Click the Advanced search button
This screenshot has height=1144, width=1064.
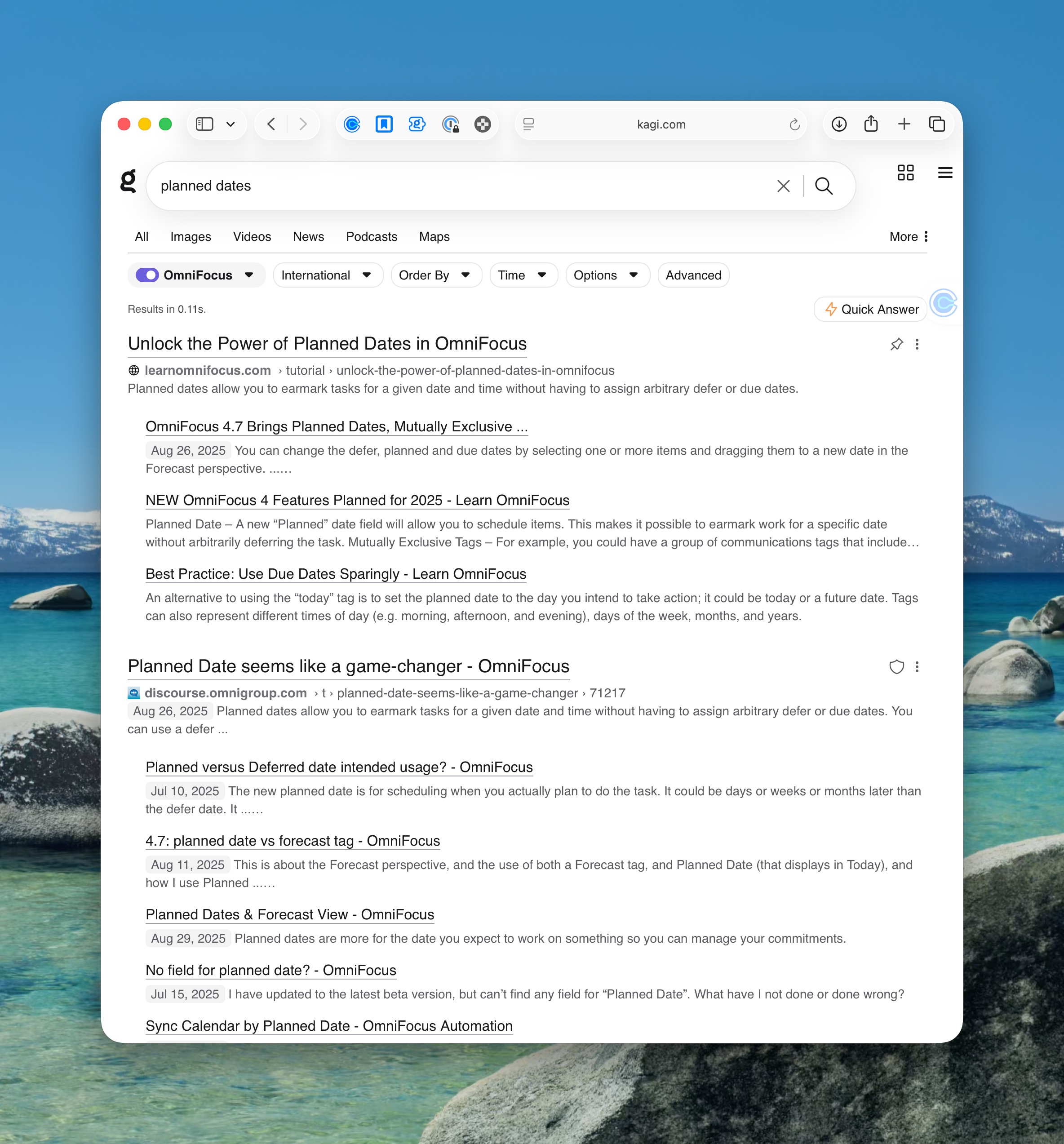tap(693, 275)
